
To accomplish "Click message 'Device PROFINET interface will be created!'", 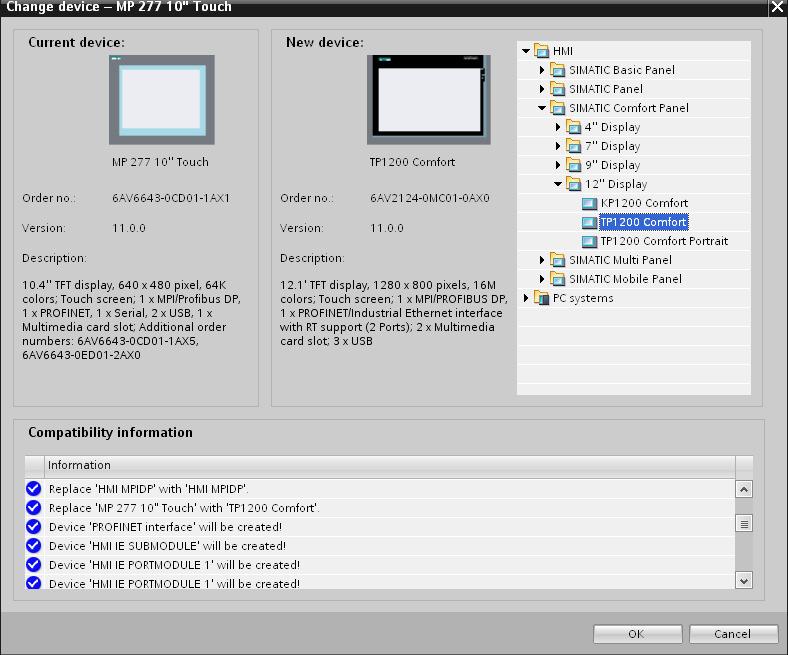I will coord(165,527).
